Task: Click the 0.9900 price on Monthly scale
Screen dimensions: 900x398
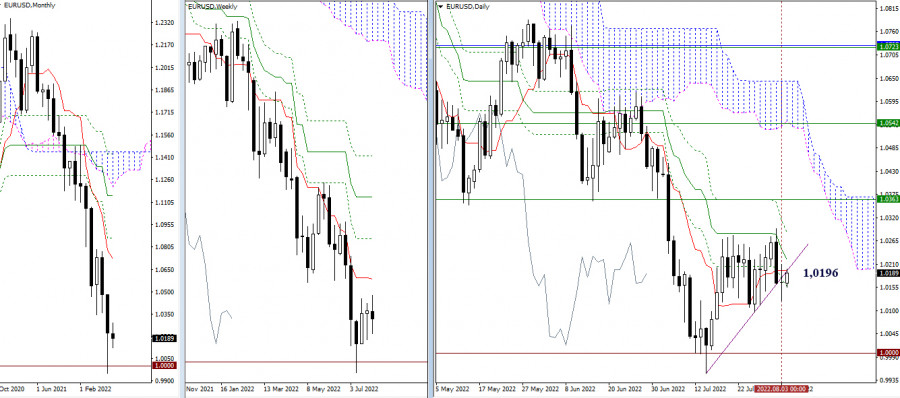Action: pyautogui.click(x=164, y=381)
